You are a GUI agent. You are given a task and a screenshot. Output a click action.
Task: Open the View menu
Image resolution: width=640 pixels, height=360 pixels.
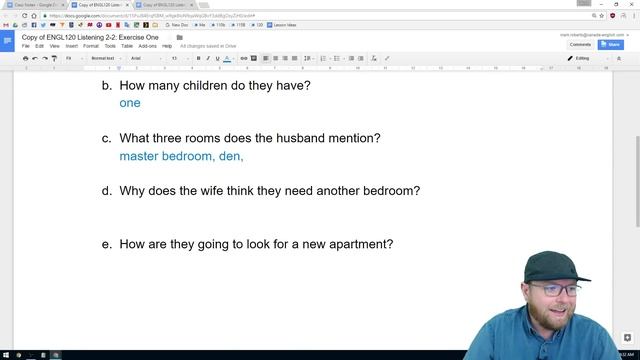54,46
